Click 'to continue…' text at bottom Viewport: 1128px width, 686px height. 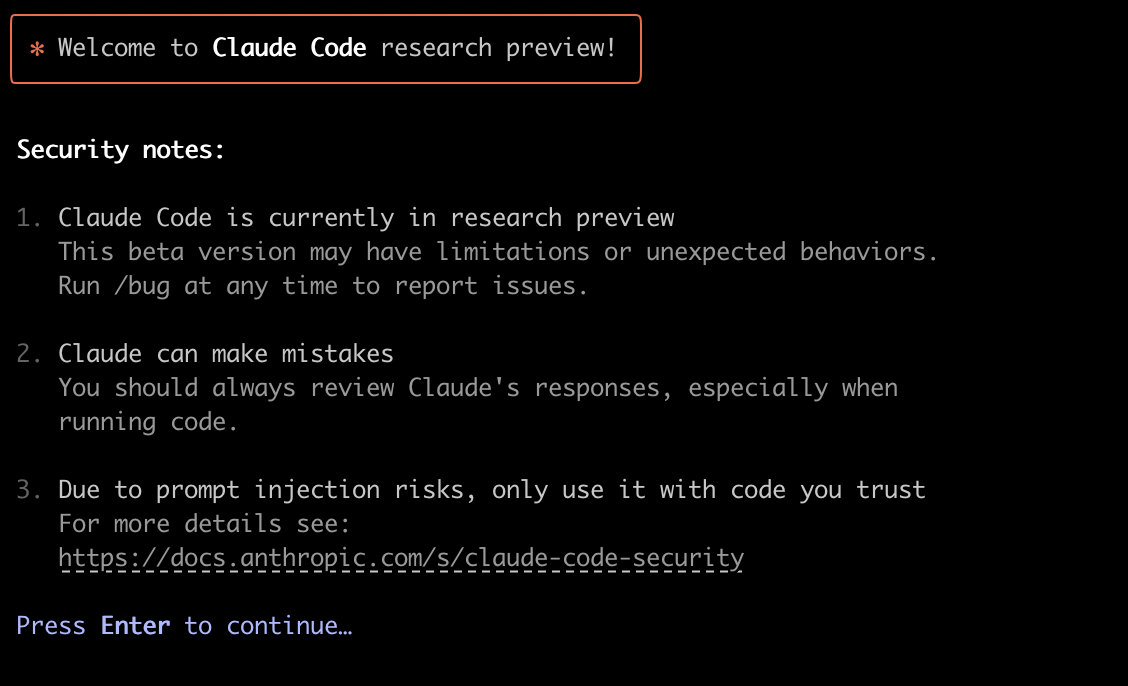268,626
